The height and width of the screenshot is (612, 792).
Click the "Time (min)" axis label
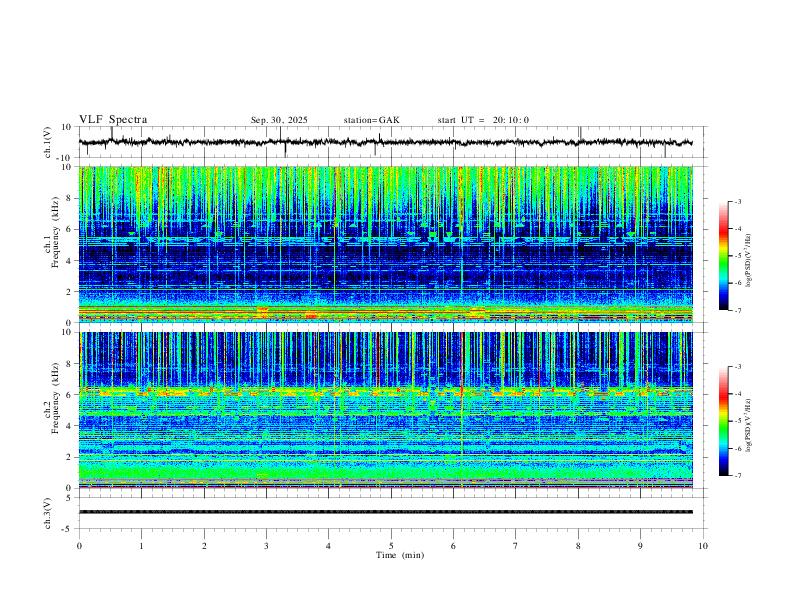[400, 555]
